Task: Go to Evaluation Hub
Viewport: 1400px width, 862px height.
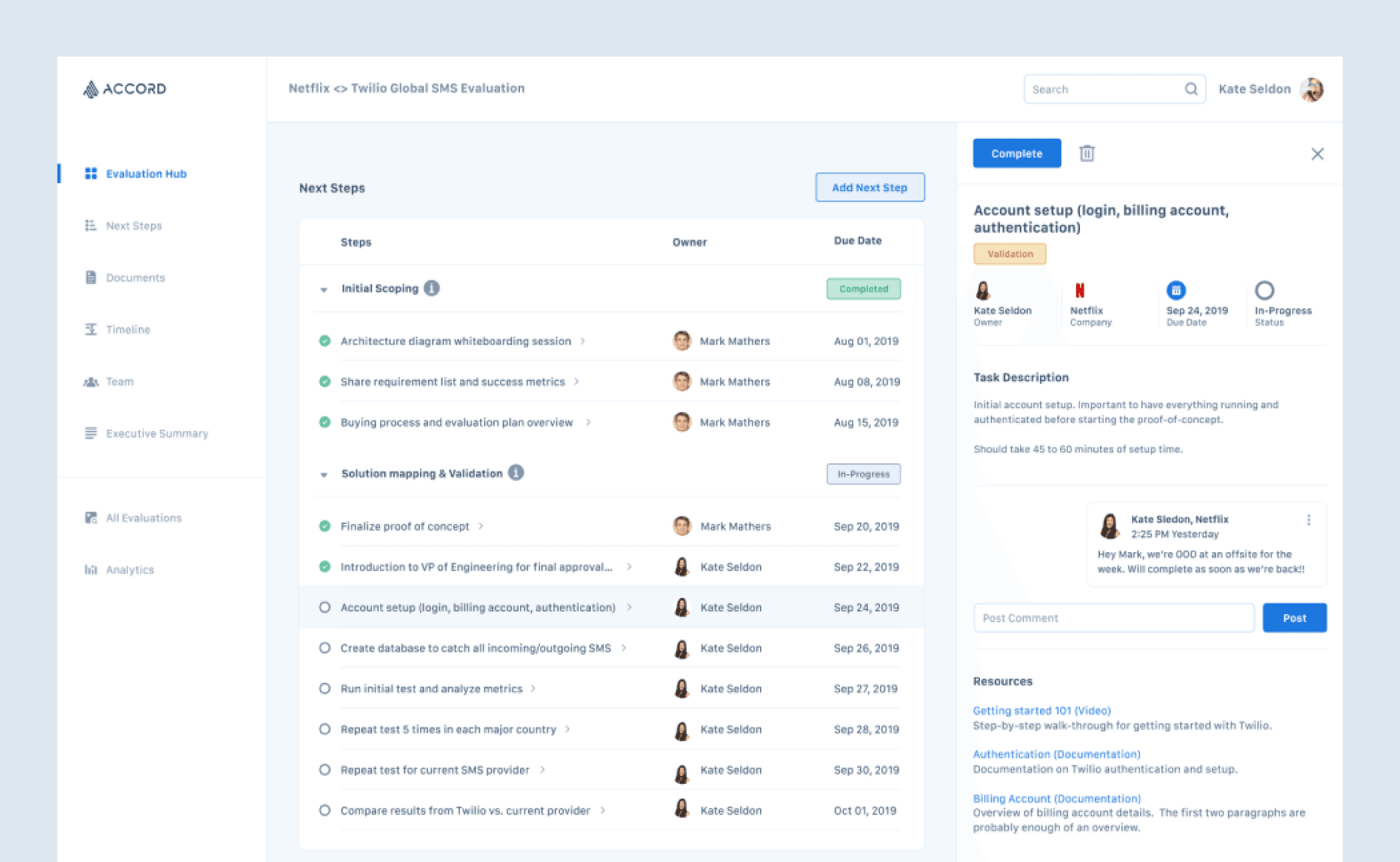Action: tap(146, 174)
